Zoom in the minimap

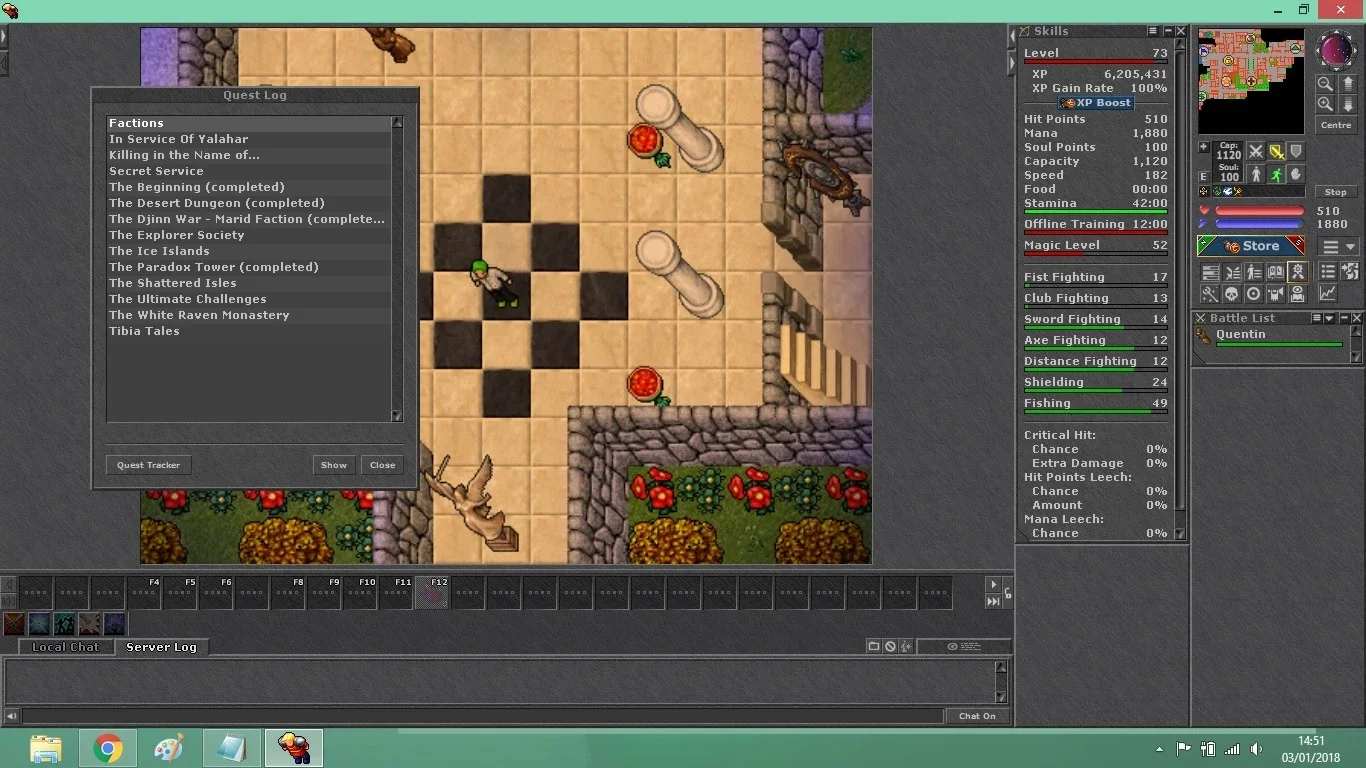click(1325, 104)
